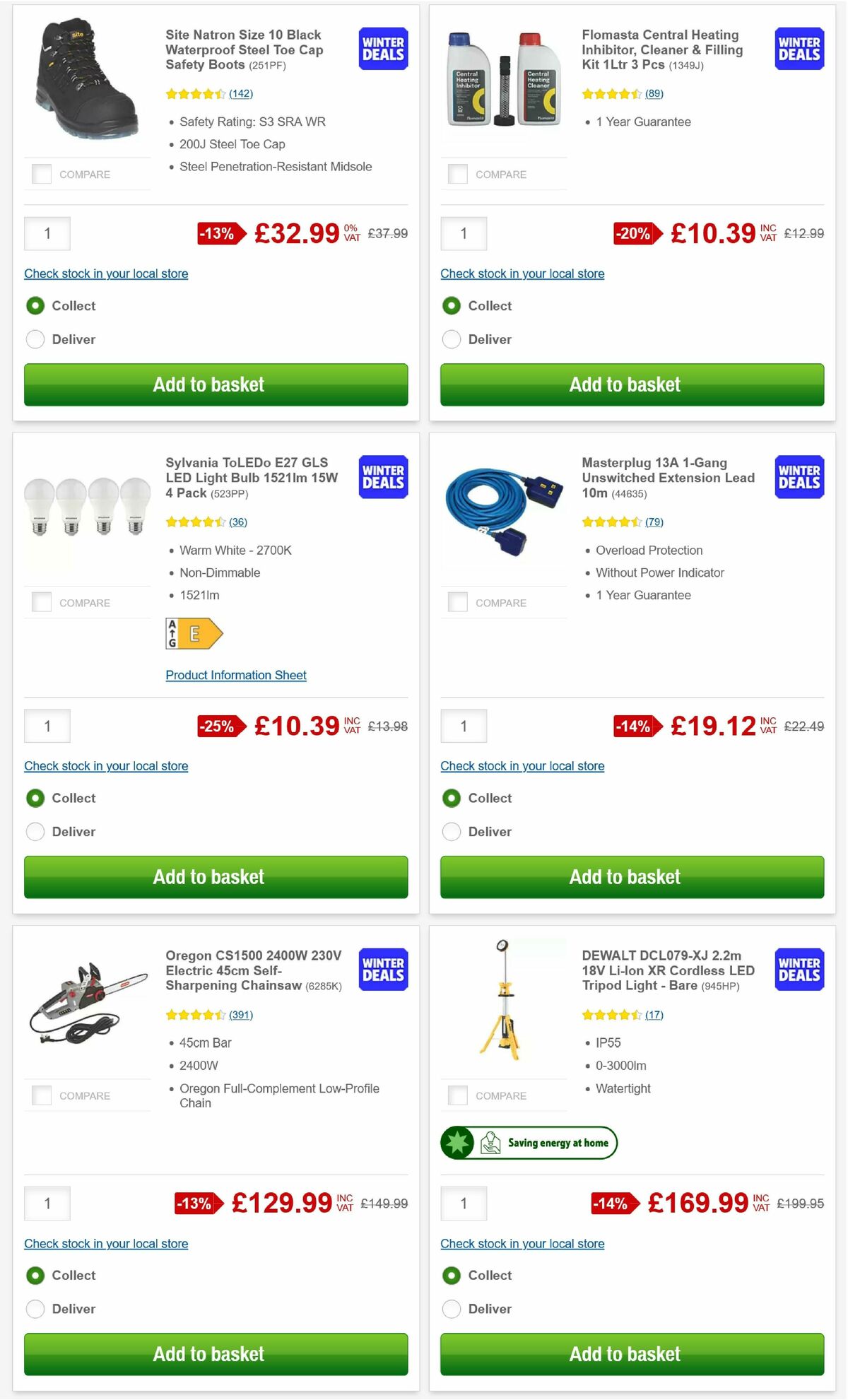The height and width of the screenshot is (1400, 848).
Task: Click the Winter Deals badge on Site Natron boots
Action: [382, 49]
